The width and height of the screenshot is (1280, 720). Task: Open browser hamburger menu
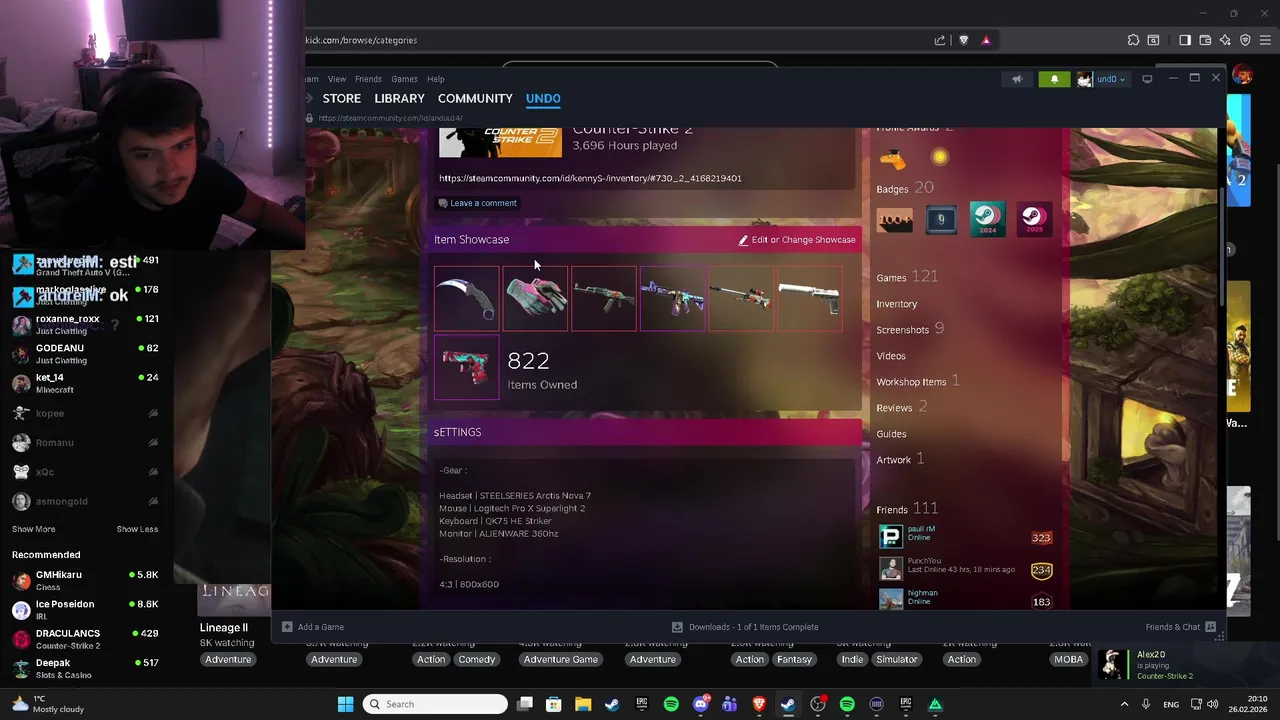[1265, 40]
